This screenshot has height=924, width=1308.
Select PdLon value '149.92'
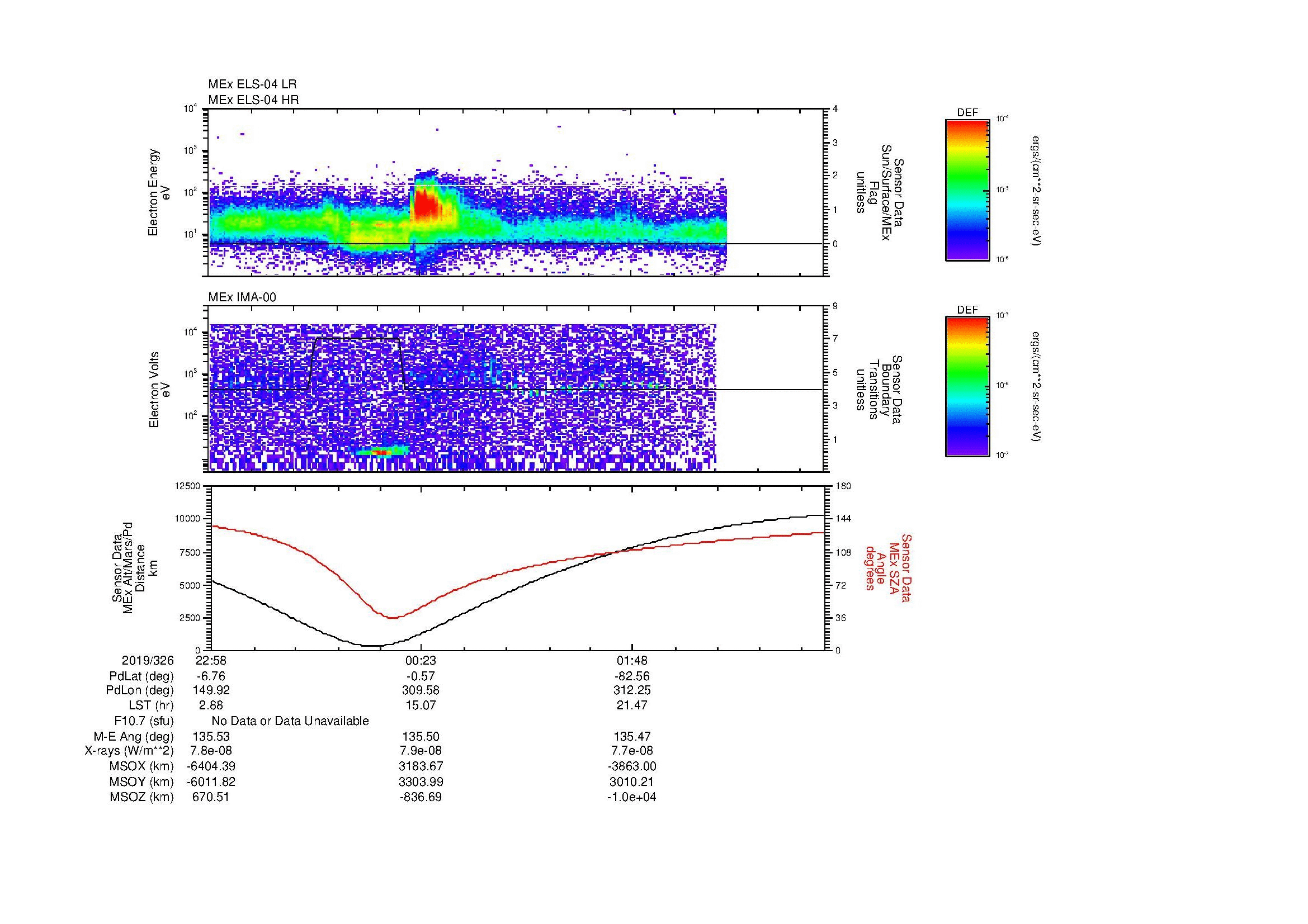(x=211, y=690)
